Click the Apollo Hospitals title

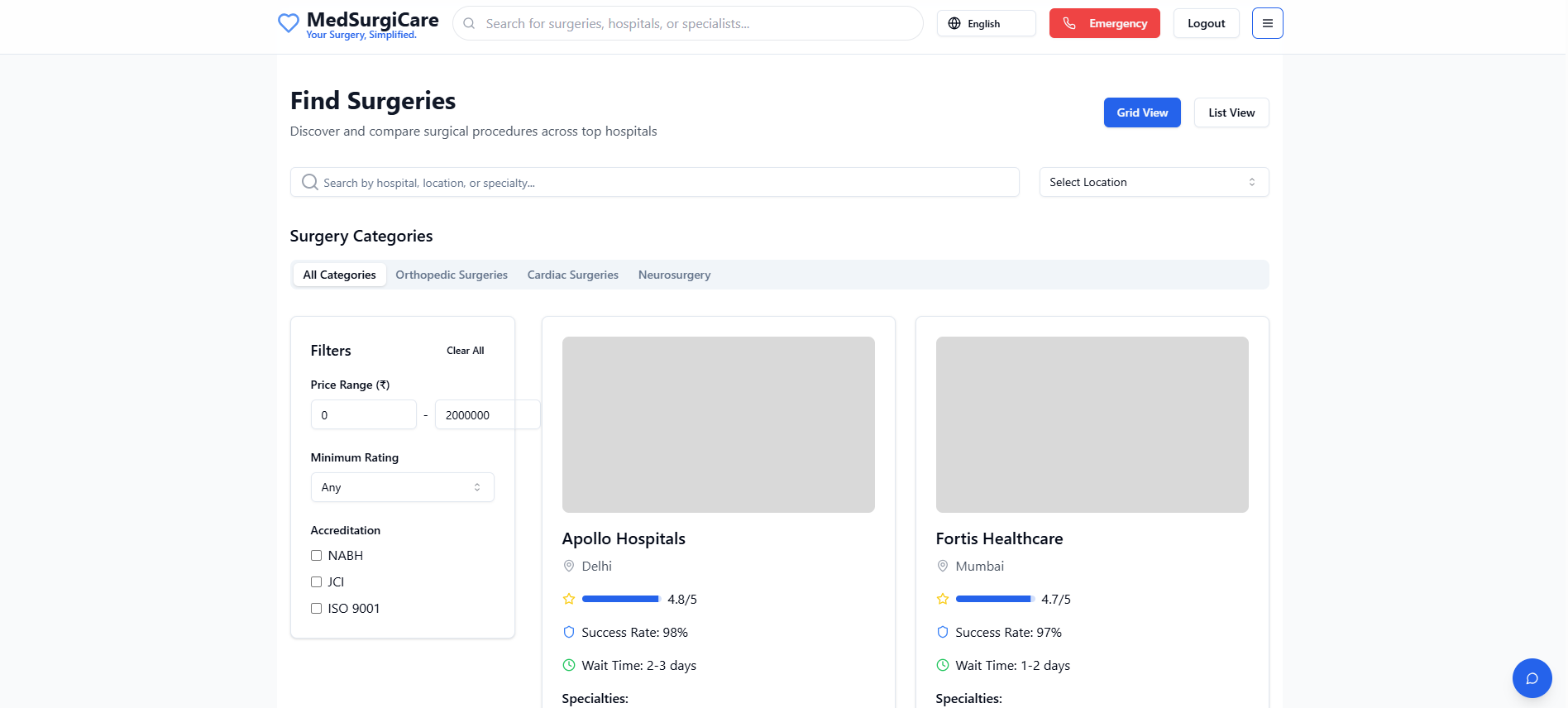click(624, 538)
